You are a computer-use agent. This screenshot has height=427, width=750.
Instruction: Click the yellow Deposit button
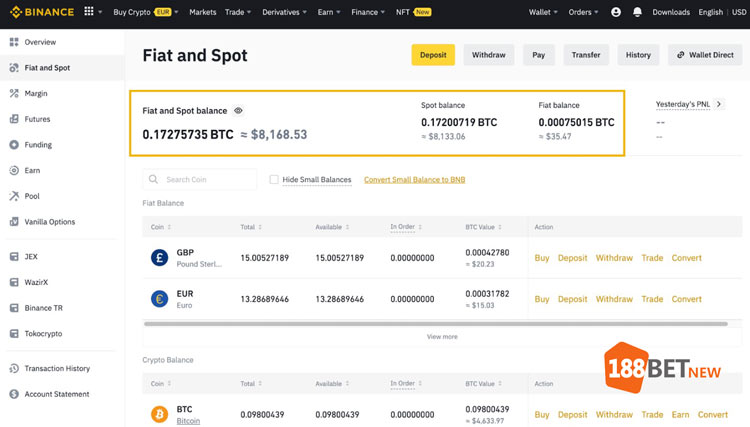pos(433,55)
